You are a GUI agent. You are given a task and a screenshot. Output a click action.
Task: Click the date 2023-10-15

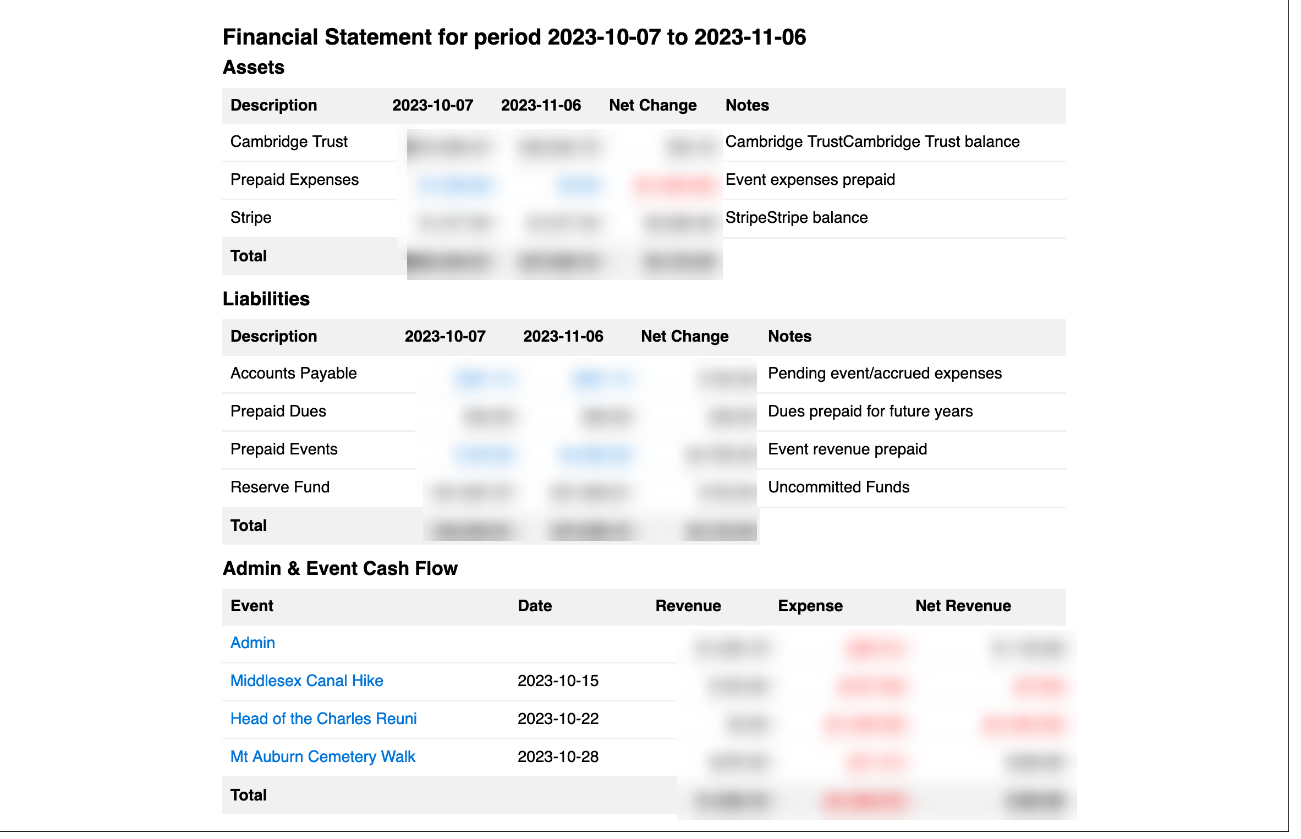tap(558, 681)
